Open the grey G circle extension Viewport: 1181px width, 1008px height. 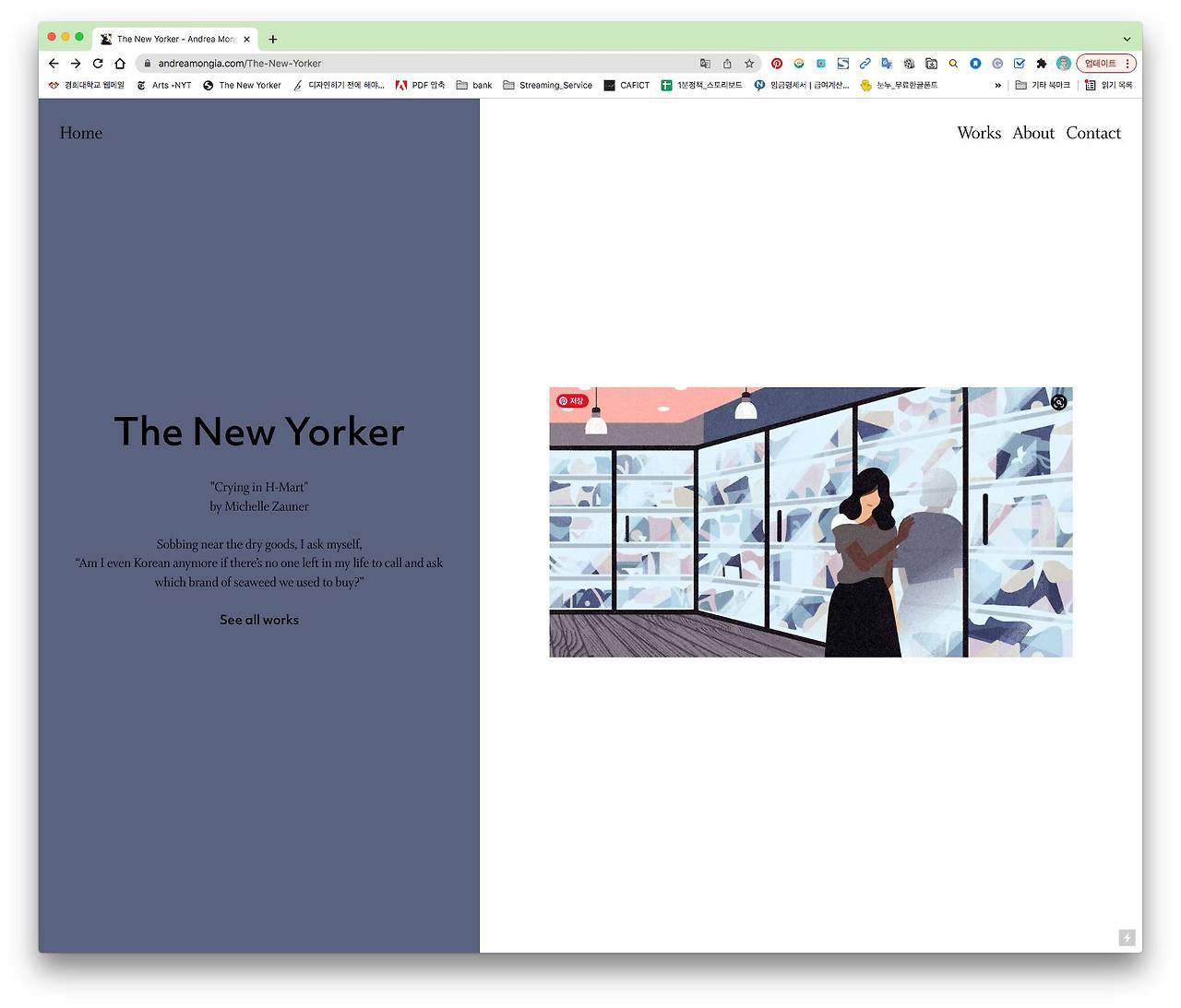coord(997,64)
